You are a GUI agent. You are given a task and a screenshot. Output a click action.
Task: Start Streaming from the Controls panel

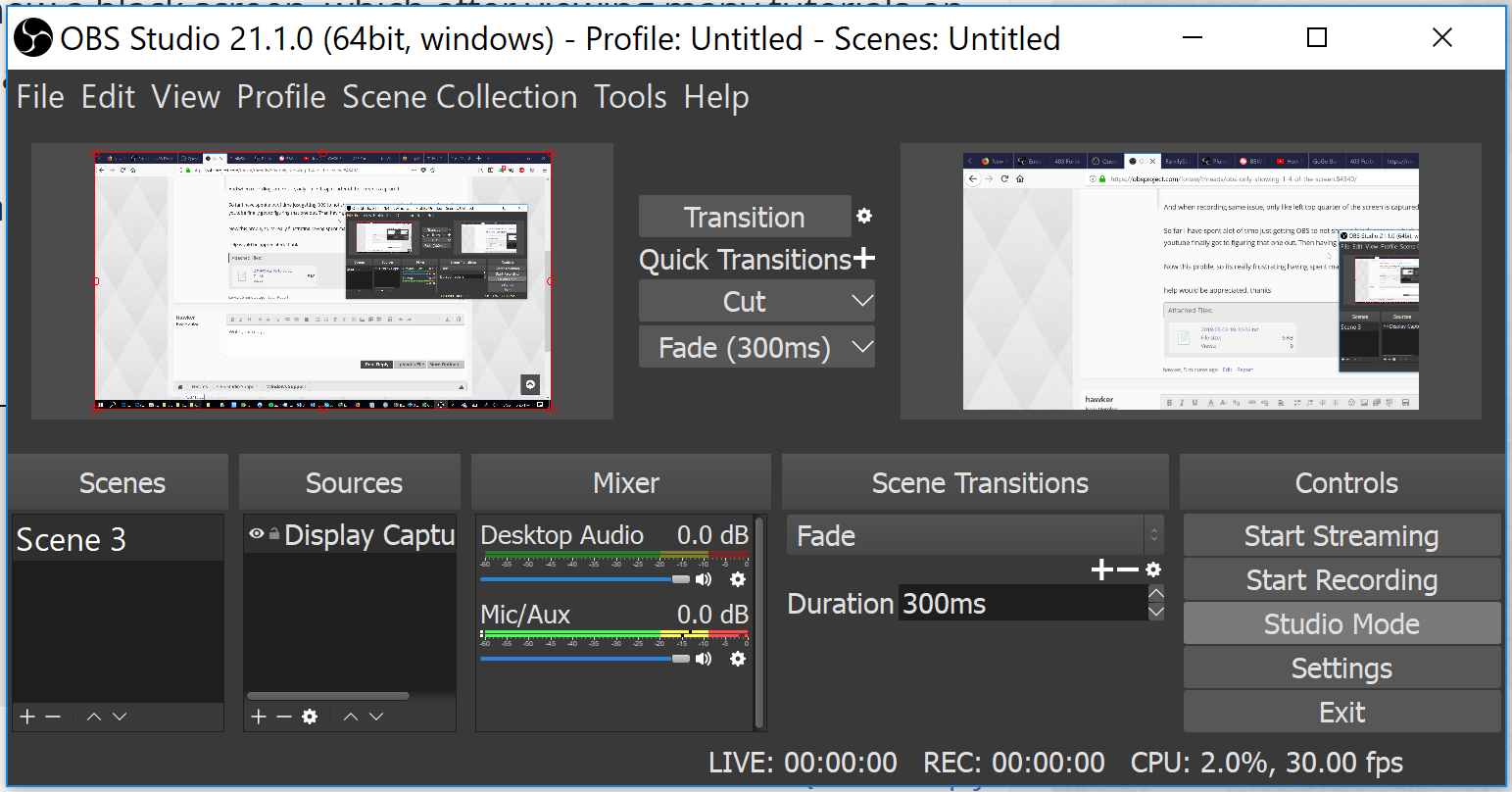click(1341, 536)
